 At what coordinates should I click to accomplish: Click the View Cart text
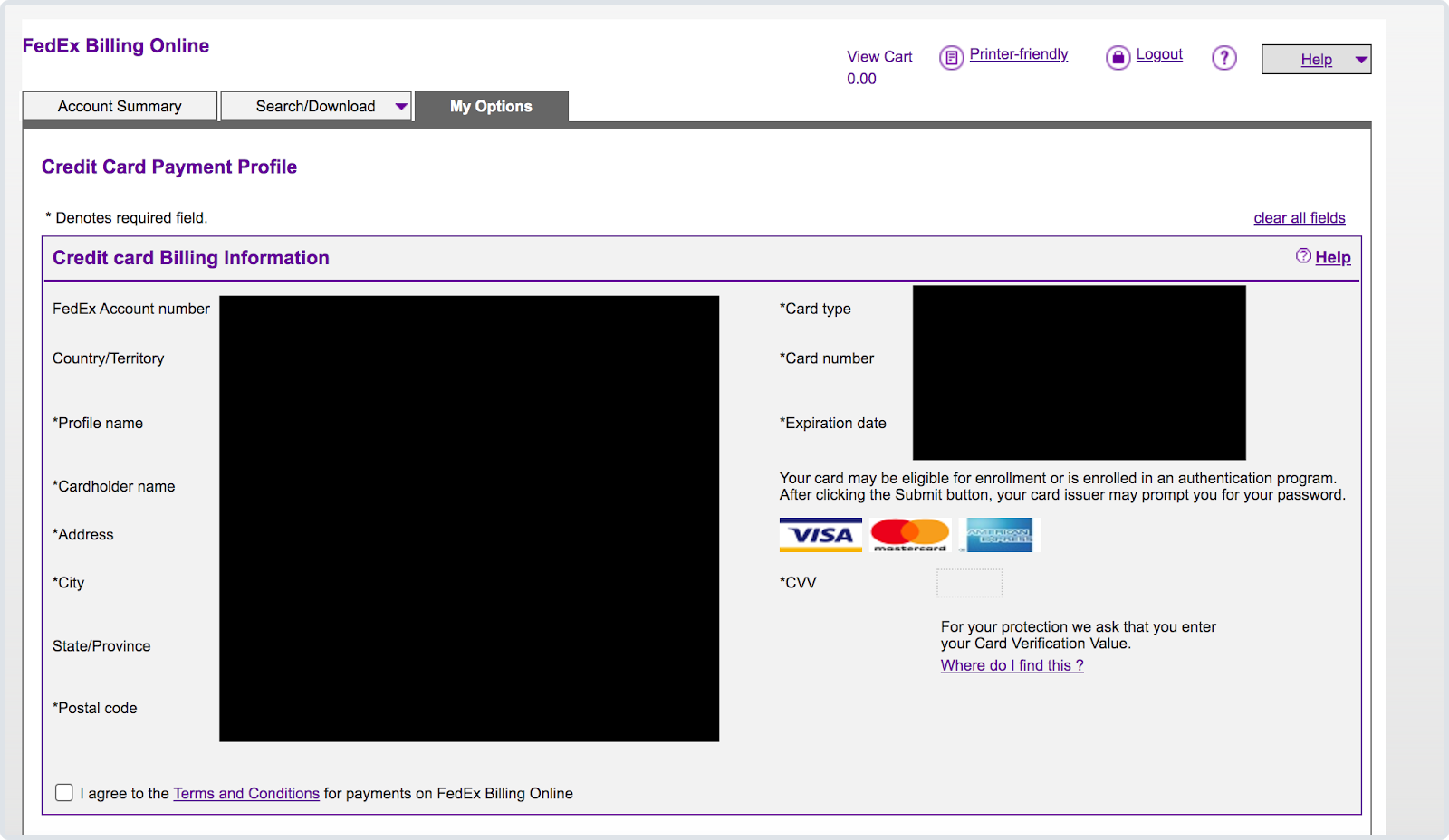[x=879, y=57]
